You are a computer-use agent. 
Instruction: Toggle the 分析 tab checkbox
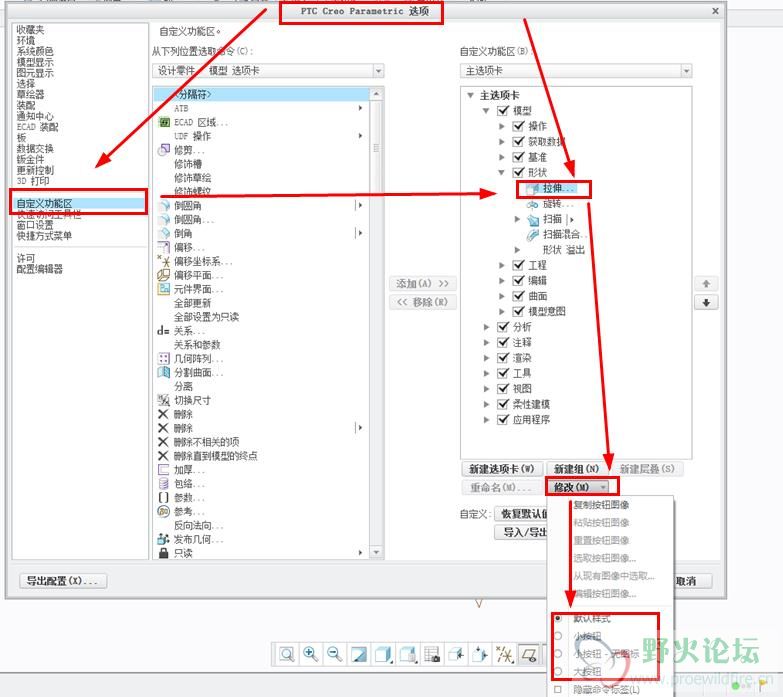pyautogui.click(x=503, y=327)
